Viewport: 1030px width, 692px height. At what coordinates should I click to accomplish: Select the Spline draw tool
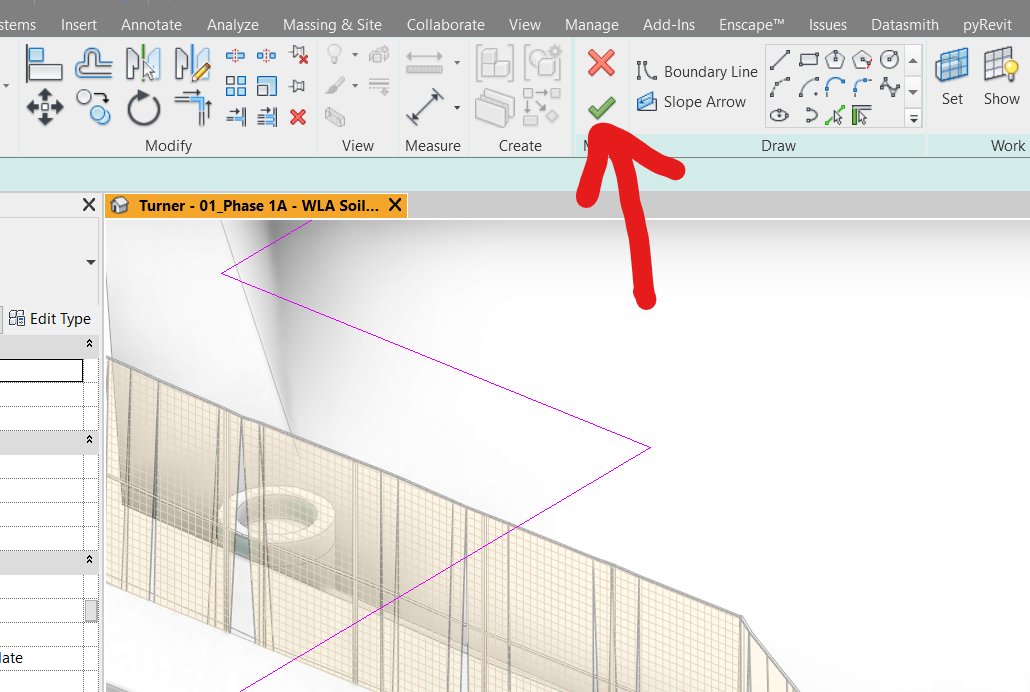point(889,87)
